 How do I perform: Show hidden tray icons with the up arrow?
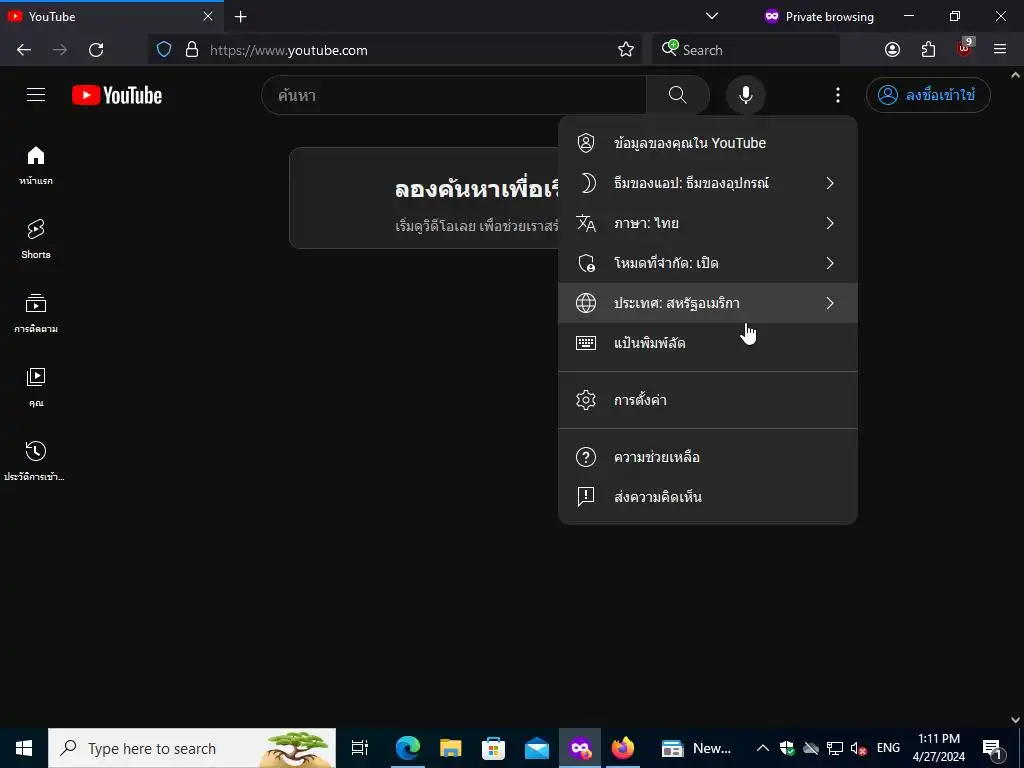click(762, 748)
